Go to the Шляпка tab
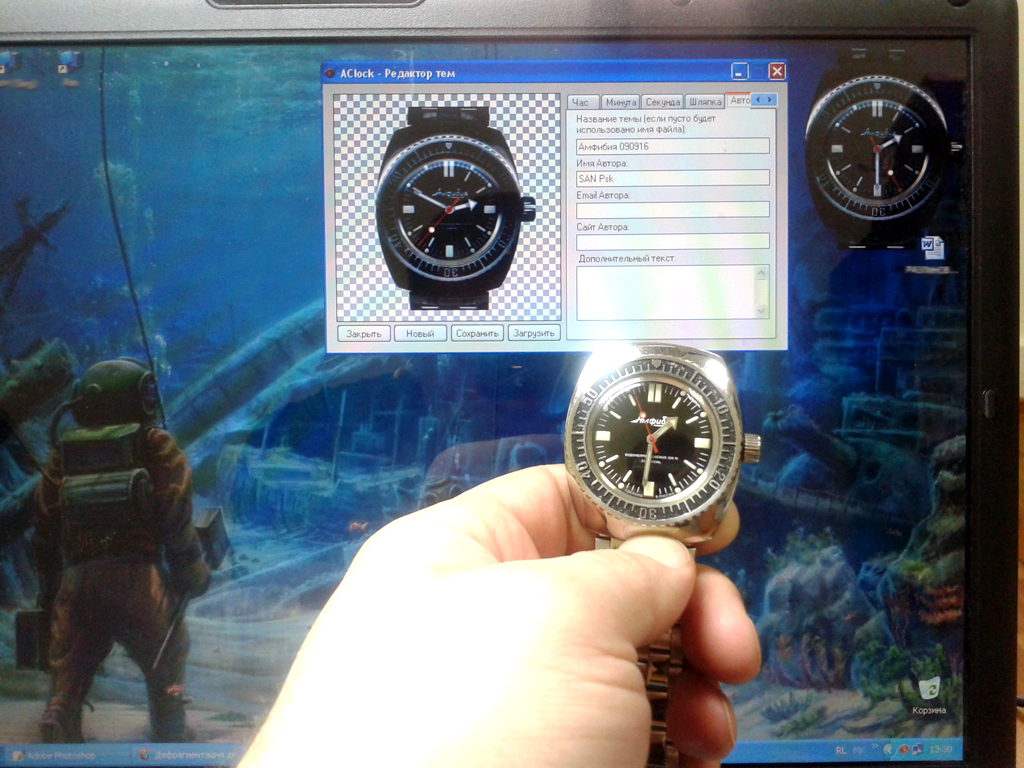This screenshot has height=768, width=1024. click(x=705, y=102)
